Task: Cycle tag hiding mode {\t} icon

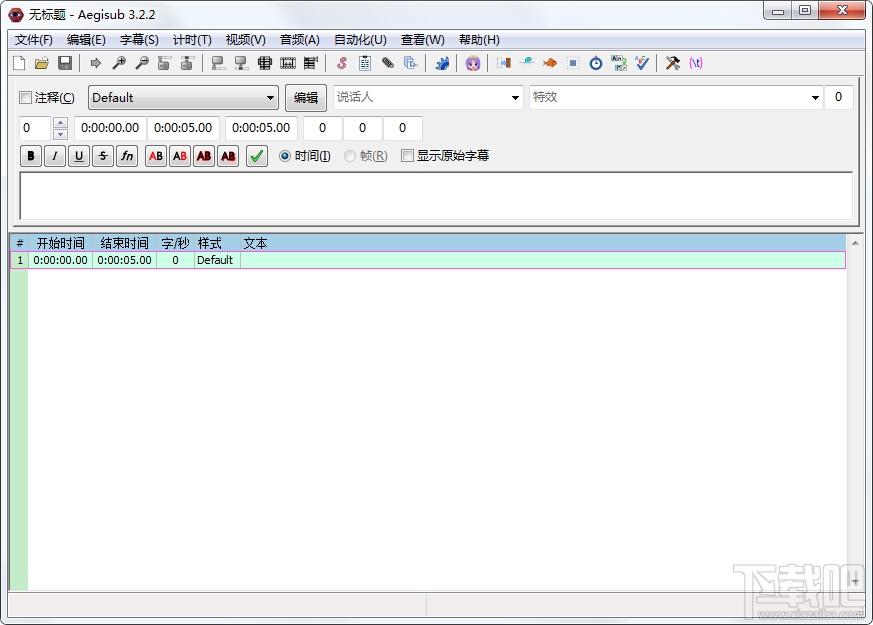Action: [696, 63]
